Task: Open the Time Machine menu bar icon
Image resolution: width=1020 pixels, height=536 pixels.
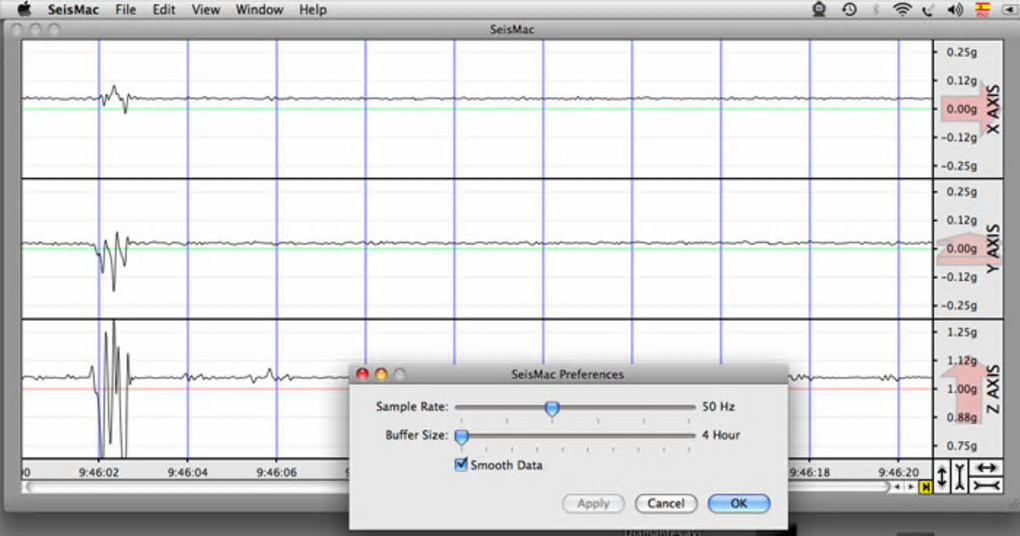Action: 849,9
